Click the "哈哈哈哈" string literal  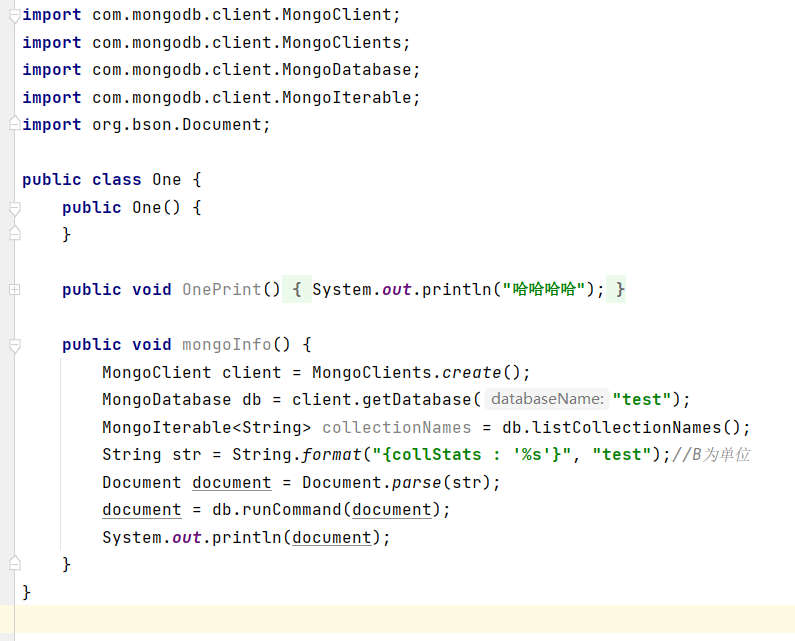[544, 290]
